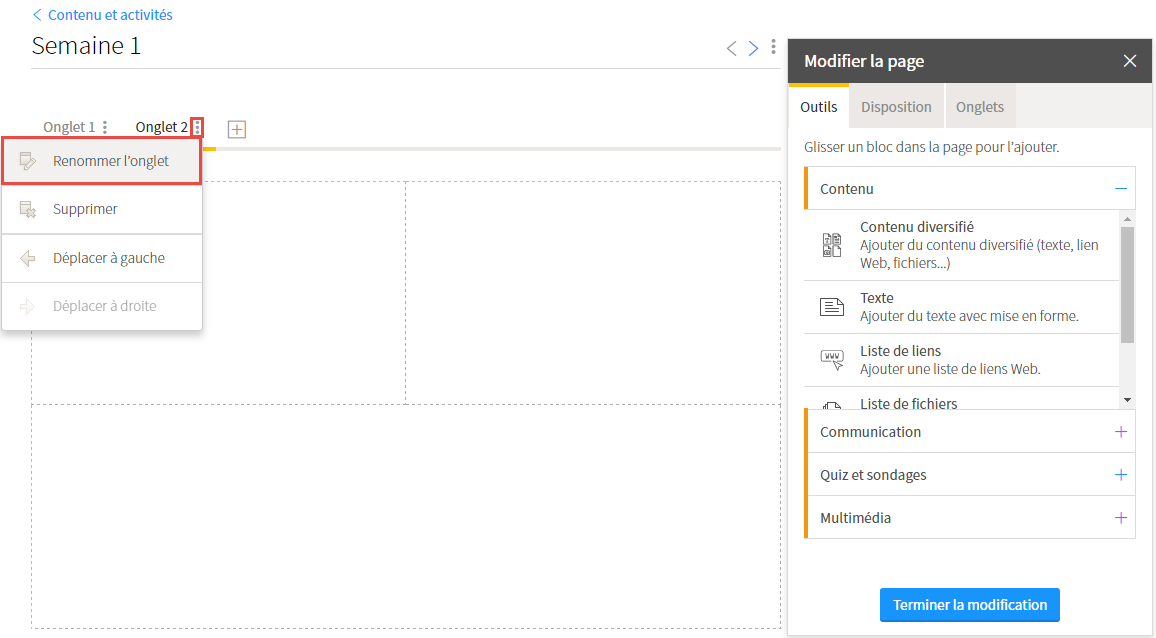Click the Quiz et sondages heading
1156x638 pixels.
pos(873,475)
